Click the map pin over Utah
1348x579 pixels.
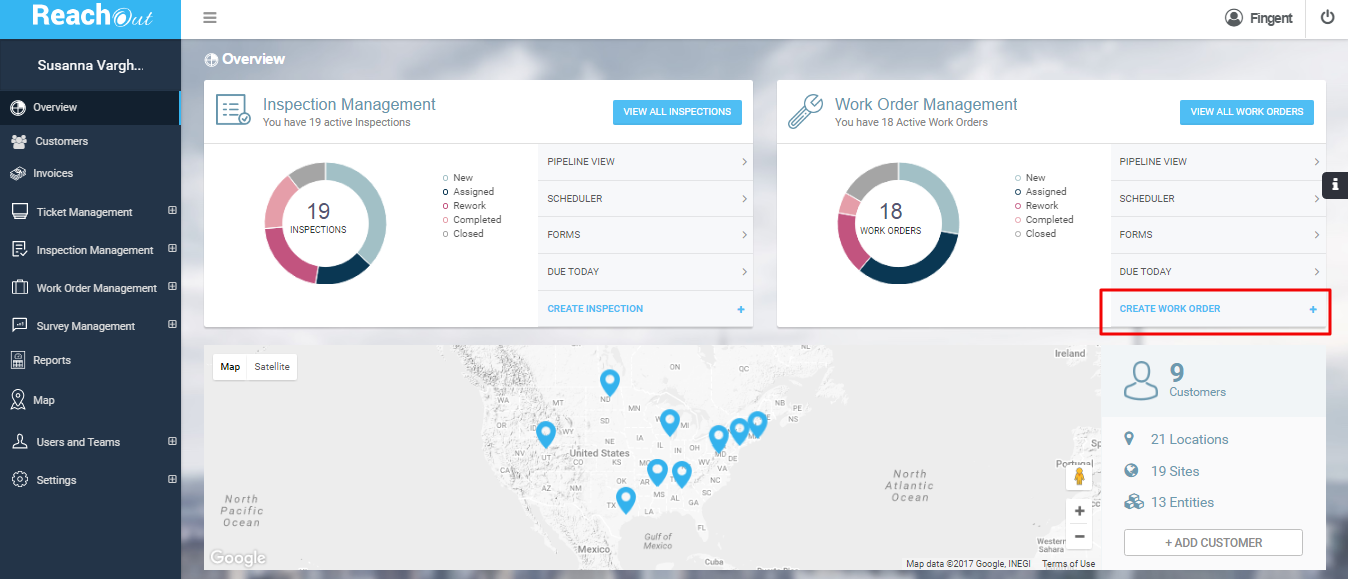[x=545, y=434]
